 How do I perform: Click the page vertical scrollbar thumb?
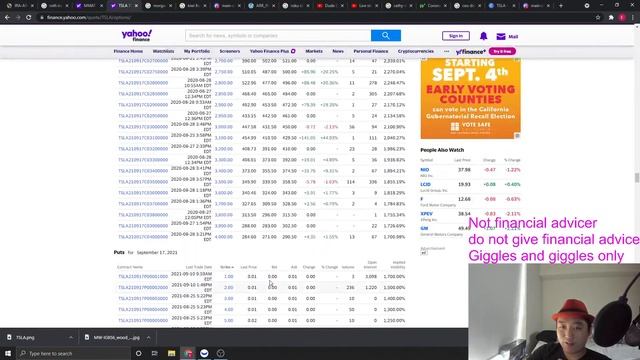[x=637, y=178]
